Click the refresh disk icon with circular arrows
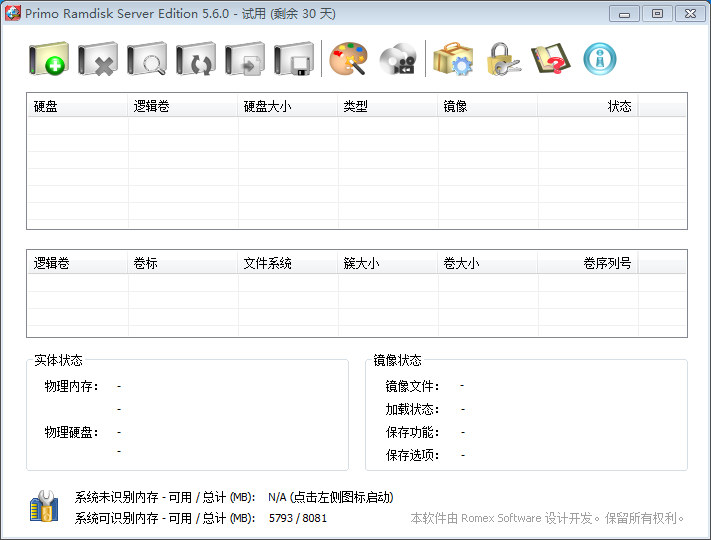 pos(196,59)
